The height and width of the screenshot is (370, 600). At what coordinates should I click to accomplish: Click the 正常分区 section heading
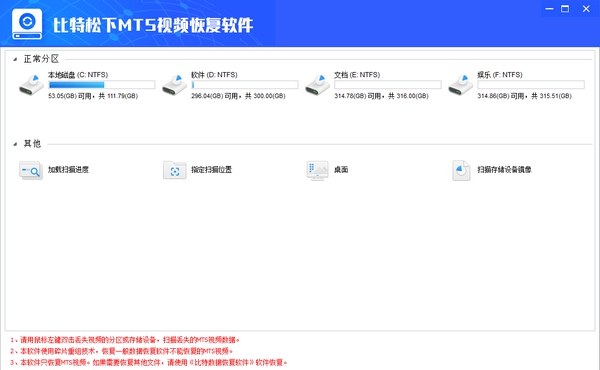coord(41,59)
